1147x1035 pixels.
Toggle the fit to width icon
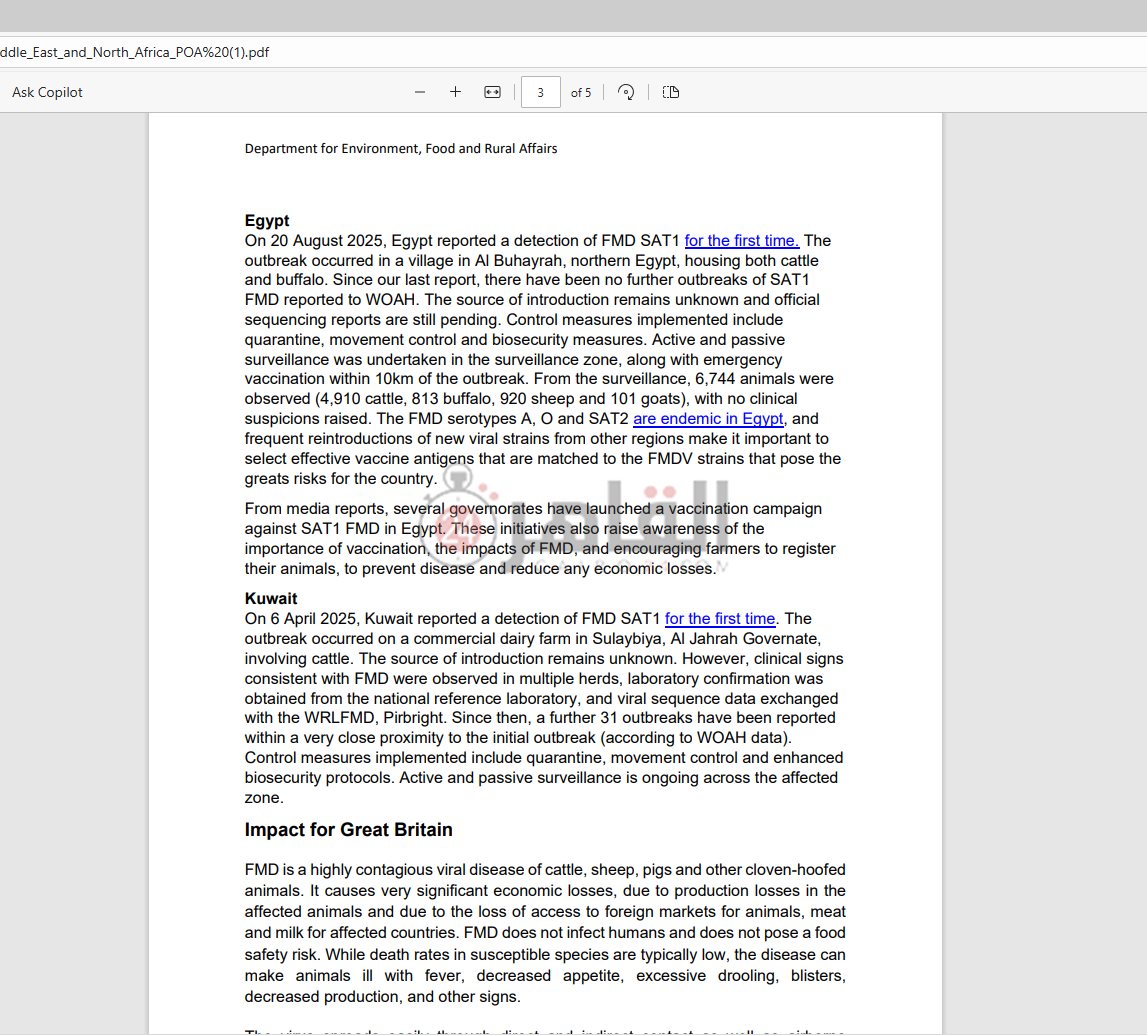coord(492,92)
